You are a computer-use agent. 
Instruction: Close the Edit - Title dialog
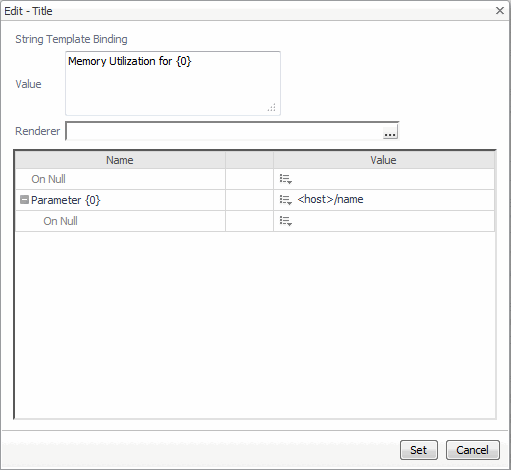coord(500,11)
